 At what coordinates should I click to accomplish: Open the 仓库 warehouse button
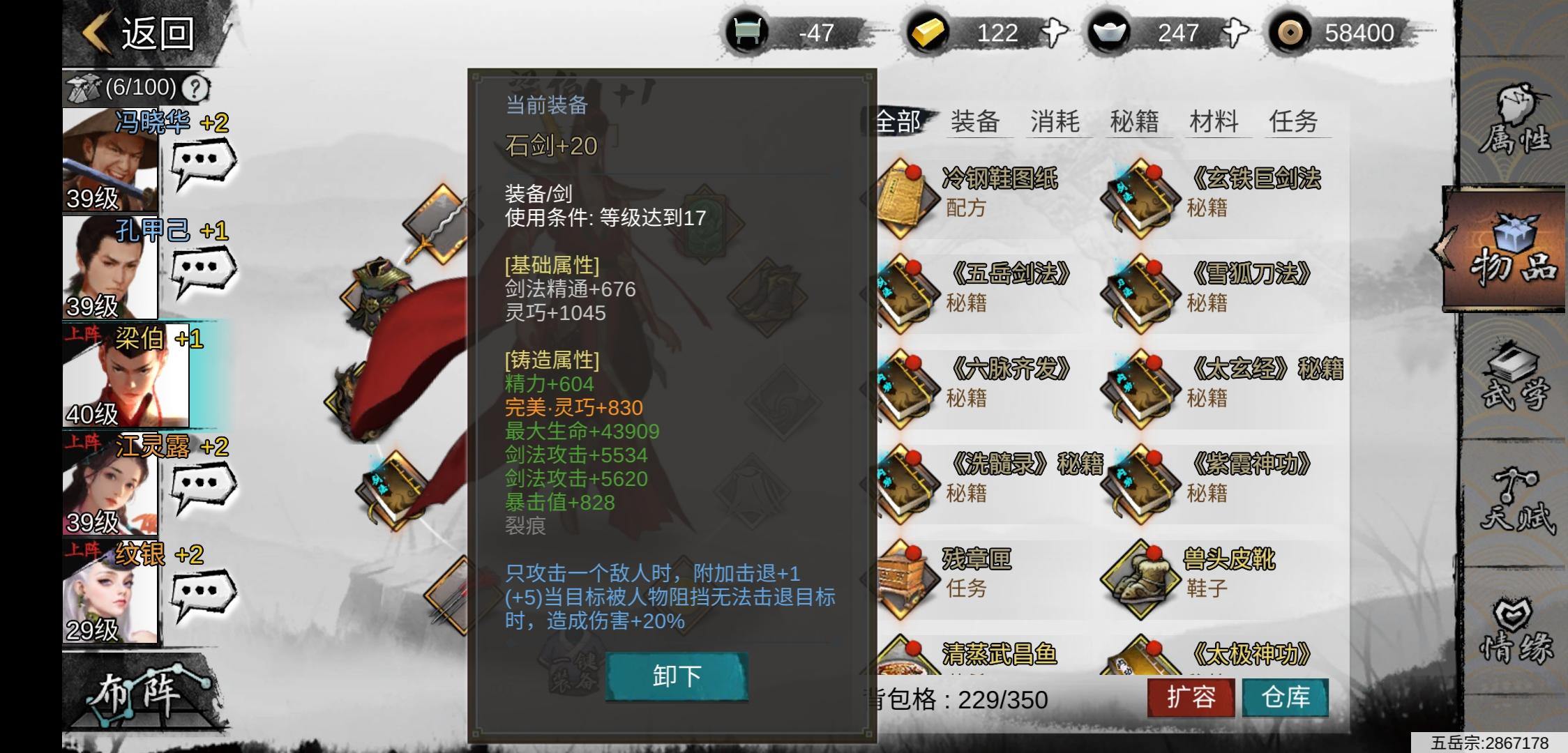pos(1286,697)
